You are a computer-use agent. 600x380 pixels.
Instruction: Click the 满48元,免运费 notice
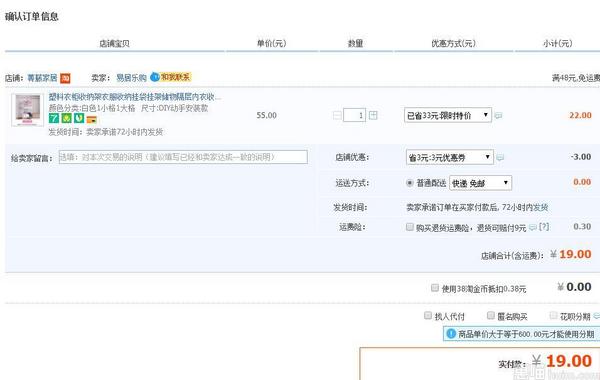point(576,78)
